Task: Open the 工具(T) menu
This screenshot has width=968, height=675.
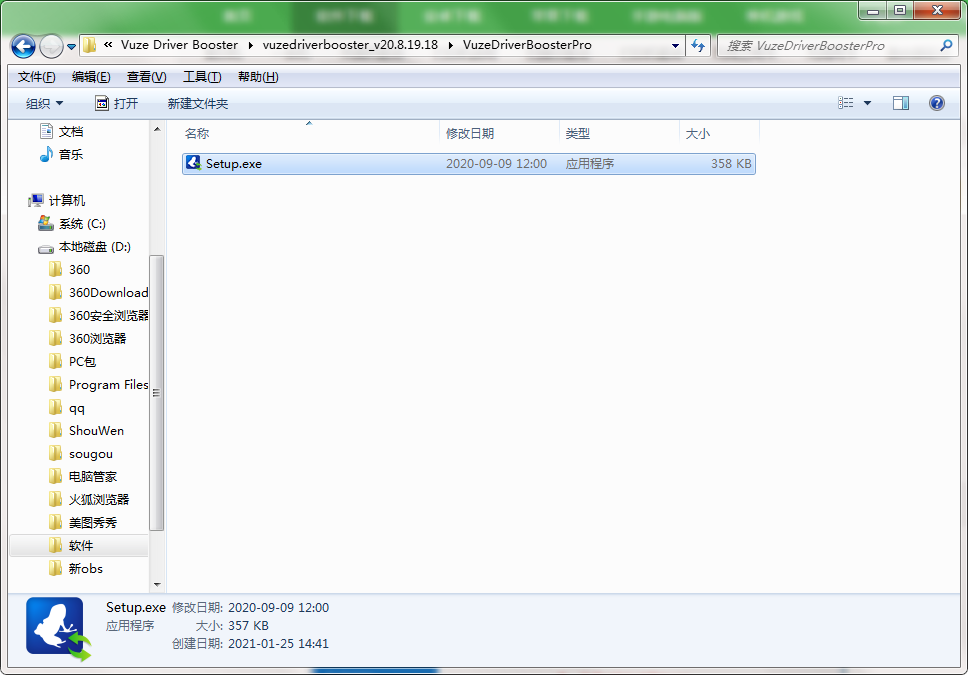Action: [x=202, y=77]
